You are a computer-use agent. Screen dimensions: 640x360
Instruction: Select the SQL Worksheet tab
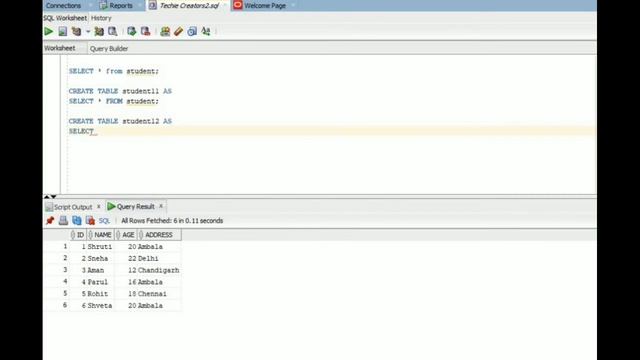pos(65,18)
